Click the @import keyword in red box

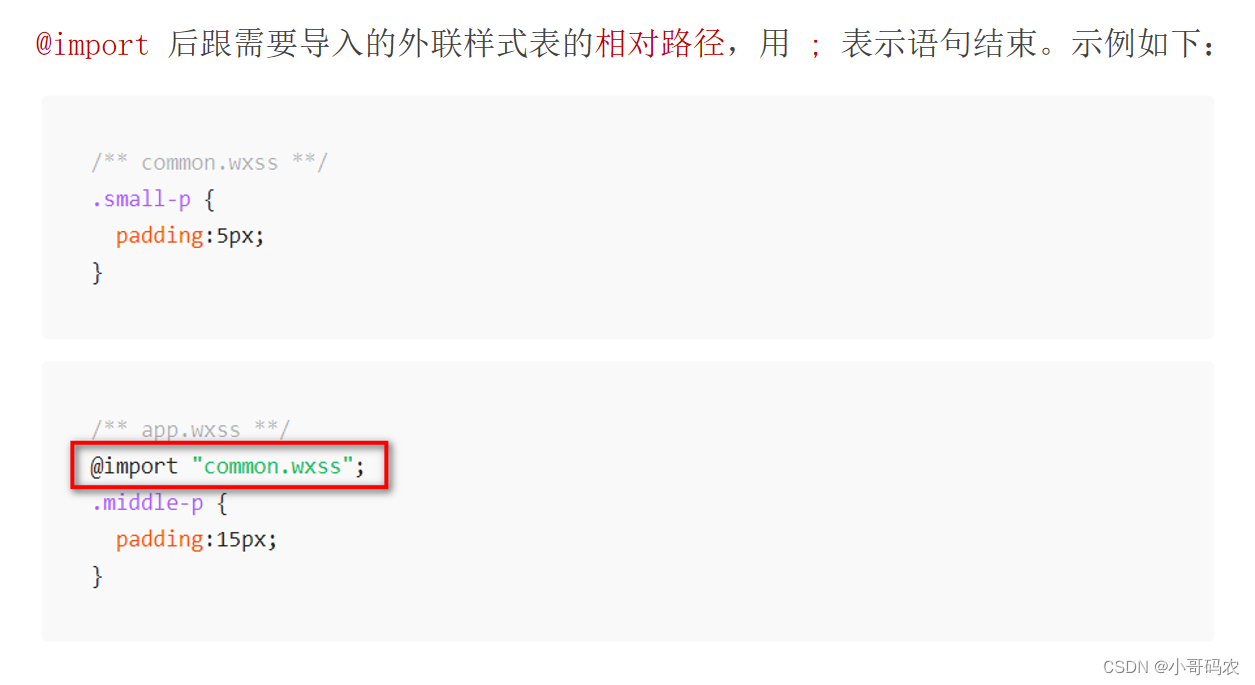click(x=134, y=466)
